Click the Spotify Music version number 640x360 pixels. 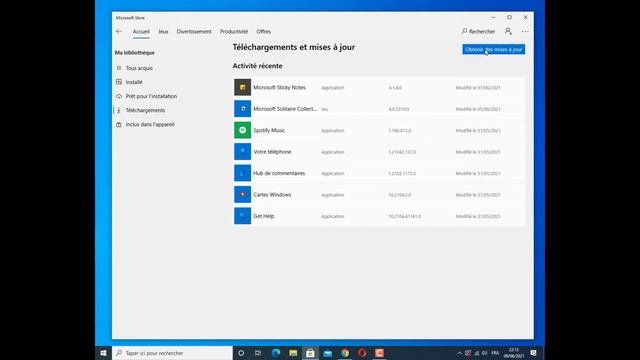pyautogui.click(x=400, y=131)
